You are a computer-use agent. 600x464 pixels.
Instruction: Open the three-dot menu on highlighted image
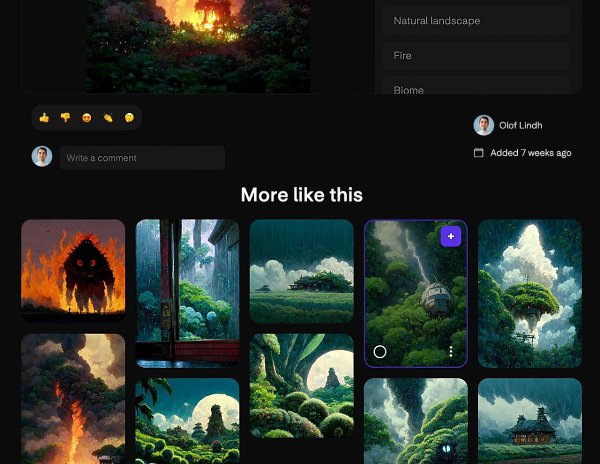451,351
